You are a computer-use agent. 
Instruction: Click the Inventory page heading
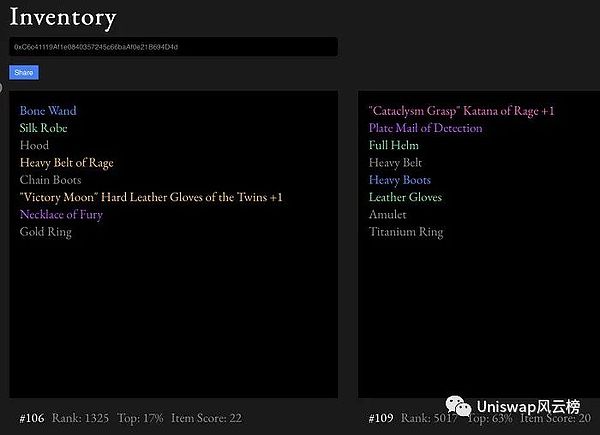coord(63,17)
